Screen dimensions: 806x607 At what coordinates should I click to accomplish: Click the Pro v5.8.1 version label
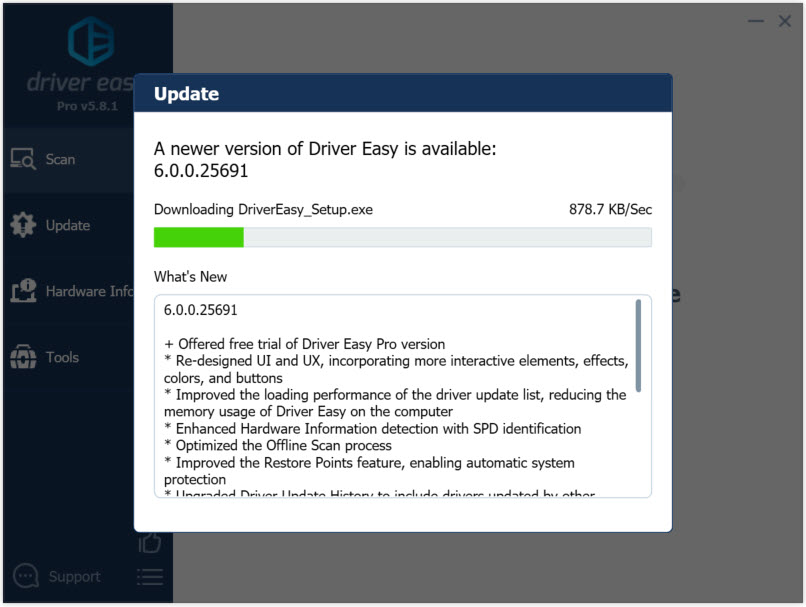(87, 106)
